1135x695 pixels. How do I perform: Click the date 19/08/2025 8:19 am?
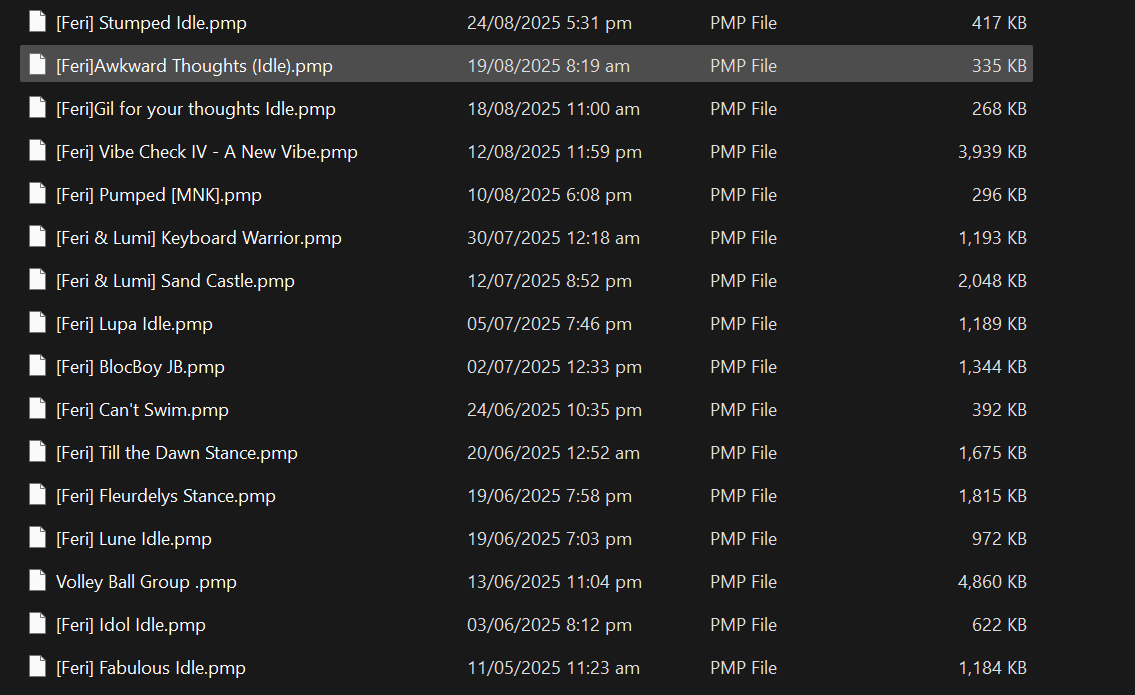pos(549,66)
